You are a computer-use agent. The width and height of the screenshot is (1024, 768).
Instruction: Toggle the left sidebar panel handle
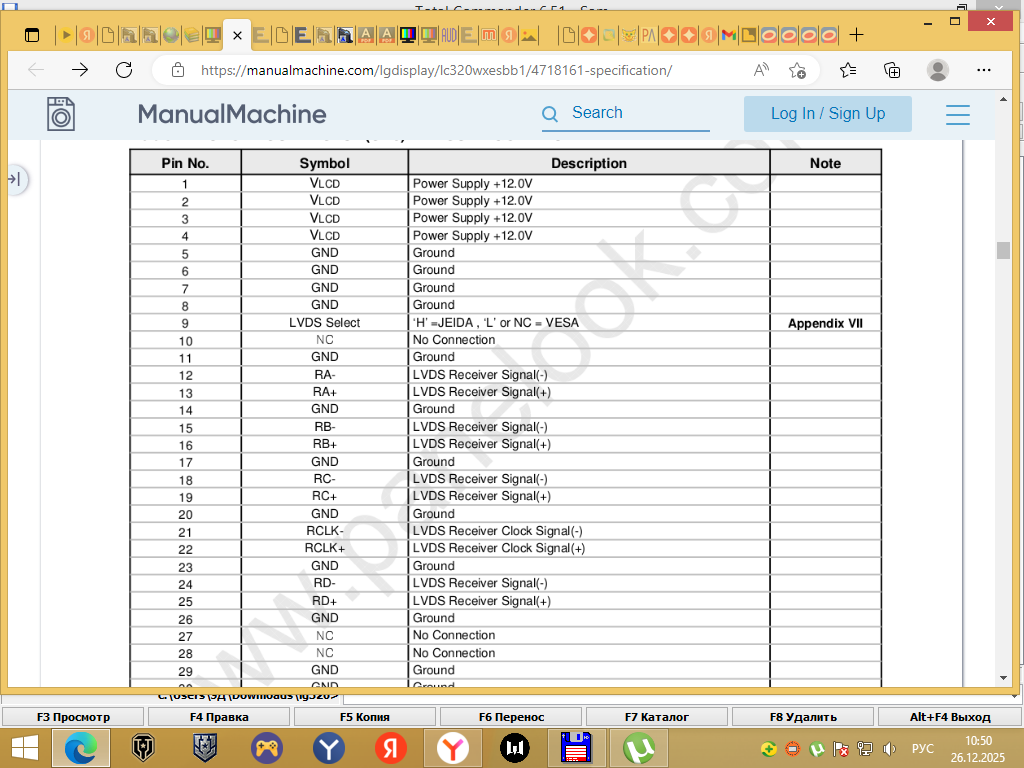tap(15, 179)
